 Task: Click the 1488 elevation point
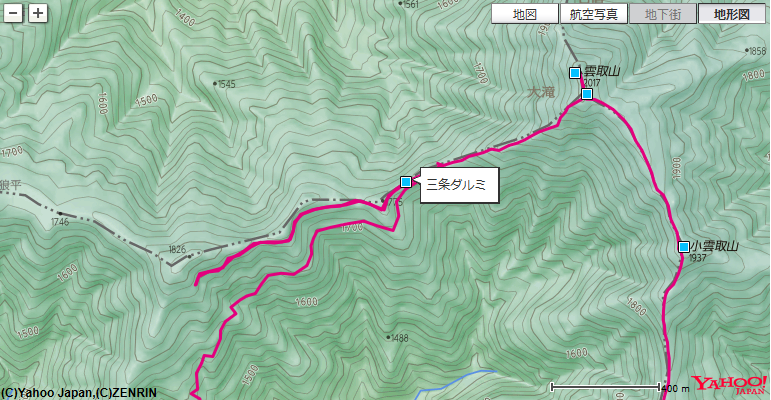pos(388,338)
